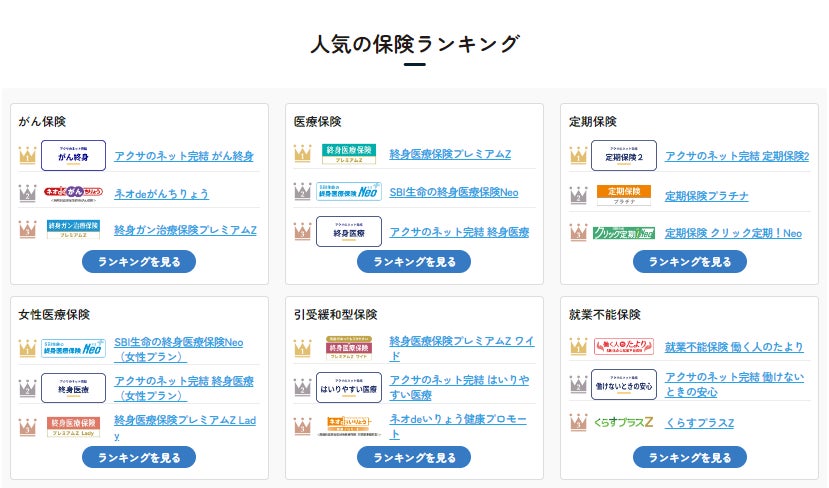This screenshot has width=829, height=488.
Task: Click the アクサ がん終身 product logo
Action: (73, 156)
